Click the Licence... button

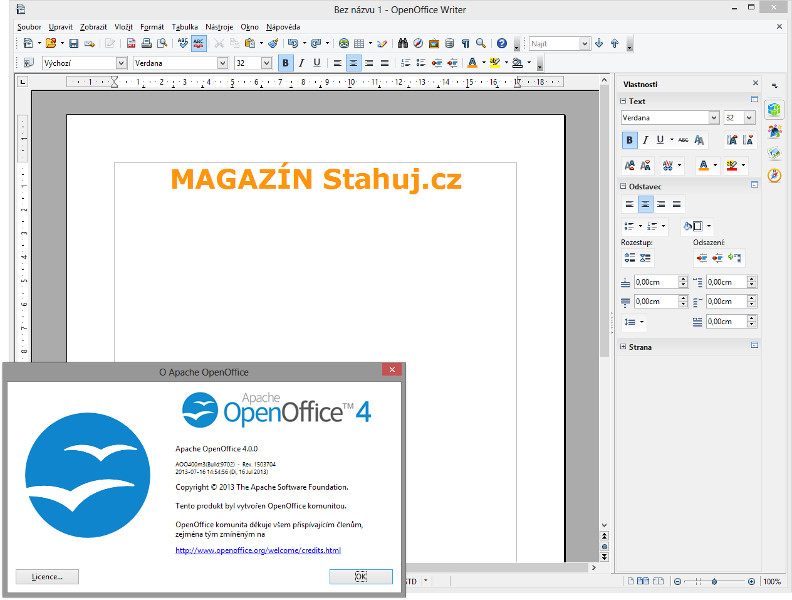point(47,577)
